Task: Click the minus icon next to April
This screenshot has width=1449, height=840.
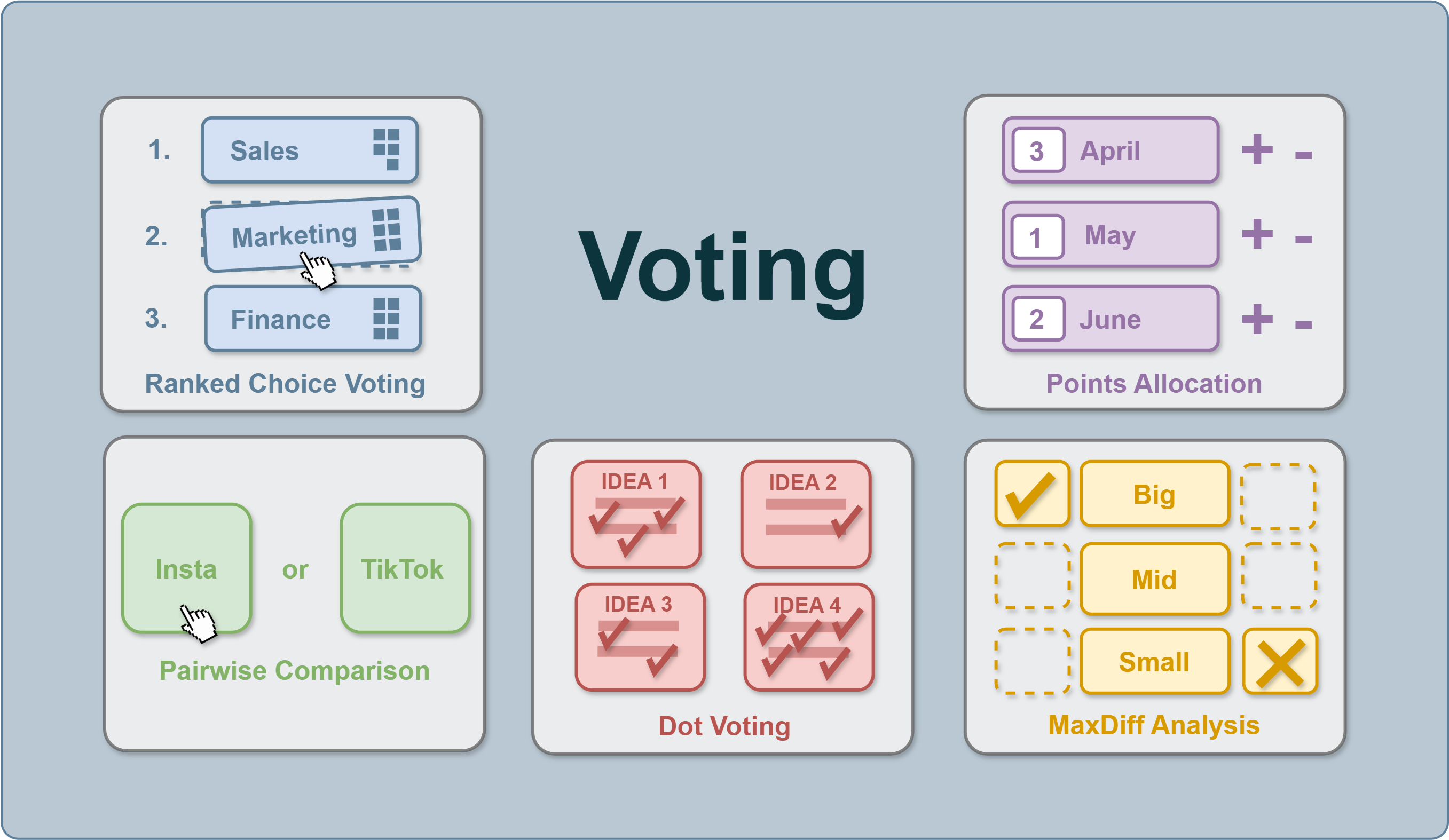Action: pyautogui.click(x=1304, y=155)
